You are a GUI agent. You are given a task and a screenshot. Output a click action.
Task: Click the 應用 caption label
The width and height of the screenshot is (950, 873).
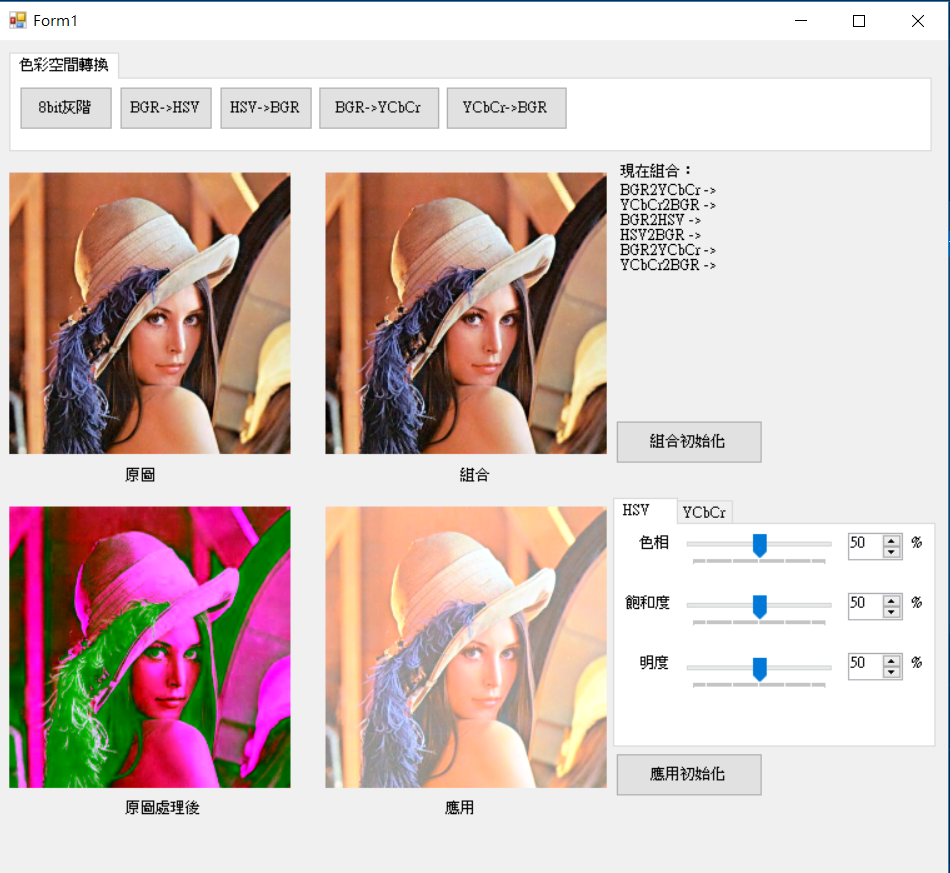[459, 808]
